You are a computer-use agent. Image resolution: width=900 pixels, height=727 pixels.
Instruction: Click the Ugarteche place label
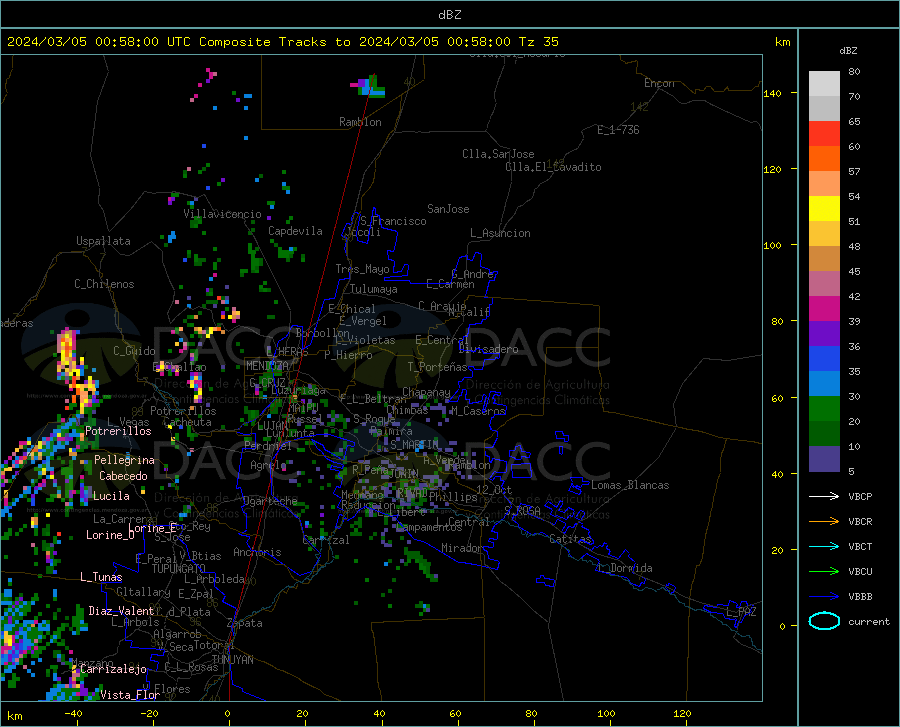tap(270, 501)
